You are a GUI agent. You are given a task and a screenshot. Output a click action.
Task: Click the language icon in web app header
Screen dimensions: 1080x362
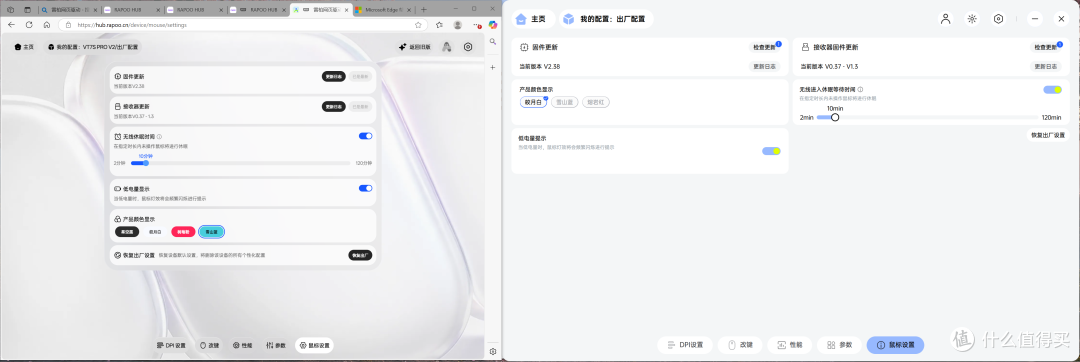pos(447,47)
